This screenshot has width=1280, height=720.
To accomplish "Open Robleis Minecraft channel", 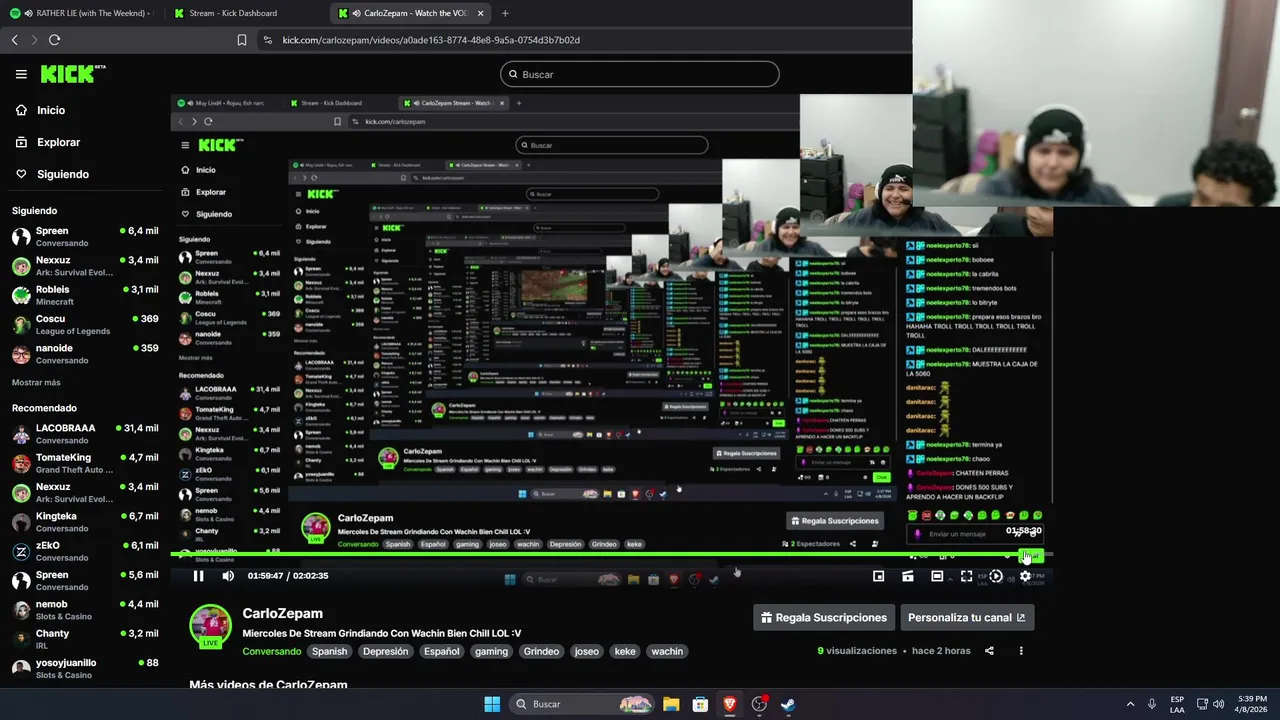I will point(85,295).
